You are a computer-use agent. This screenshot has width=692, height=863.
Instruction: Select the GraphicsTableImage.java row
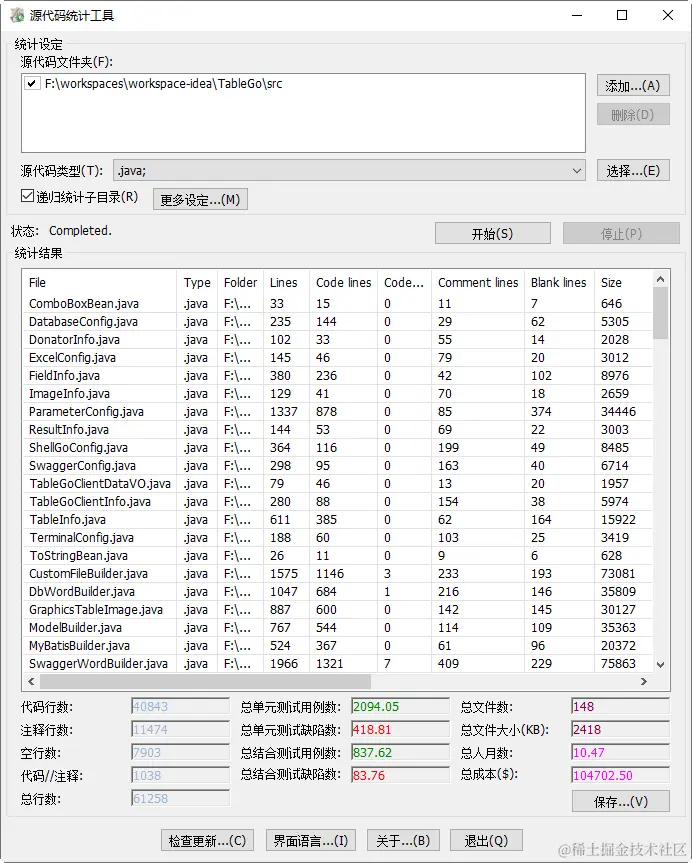(337, 610)
